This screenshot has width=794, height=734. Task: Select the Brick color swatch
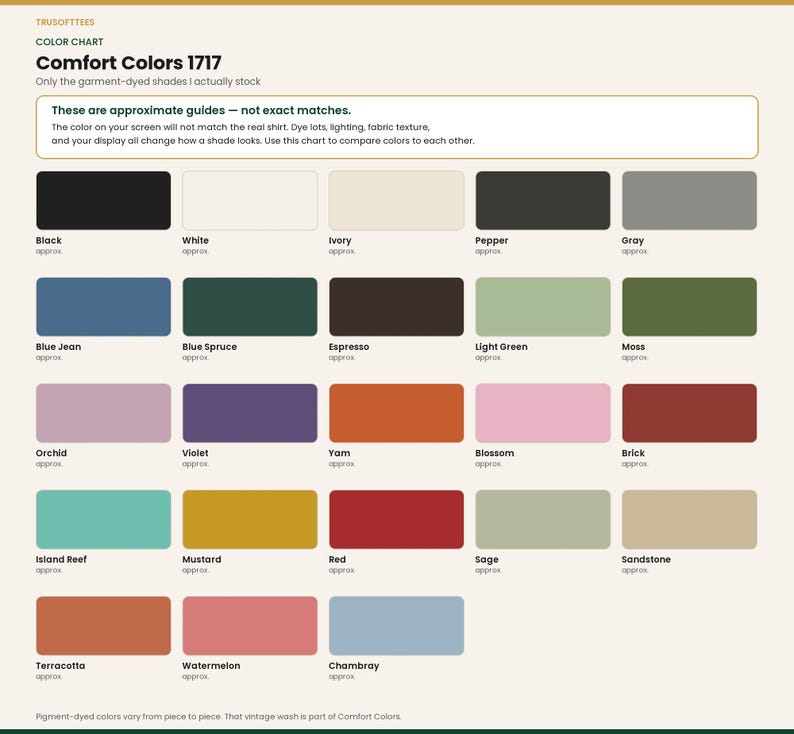689,413
